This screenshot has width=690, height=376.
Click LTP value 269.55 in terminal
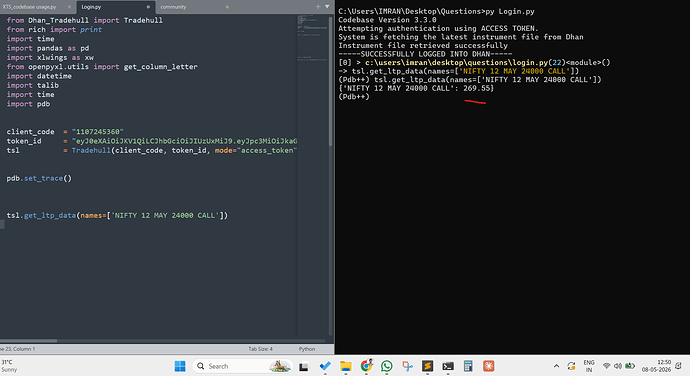tap(477, 88)
